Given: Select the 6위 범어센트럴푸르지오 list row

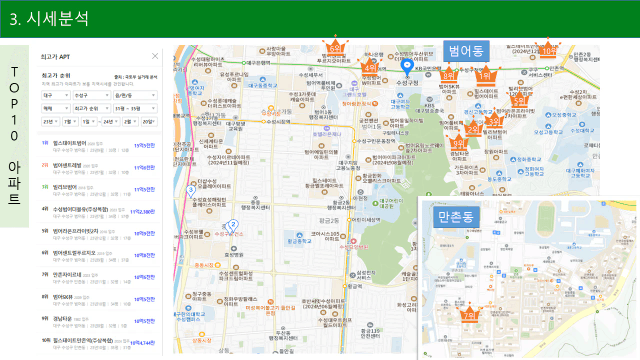Looking at the screenshot, I should point(98,256).
